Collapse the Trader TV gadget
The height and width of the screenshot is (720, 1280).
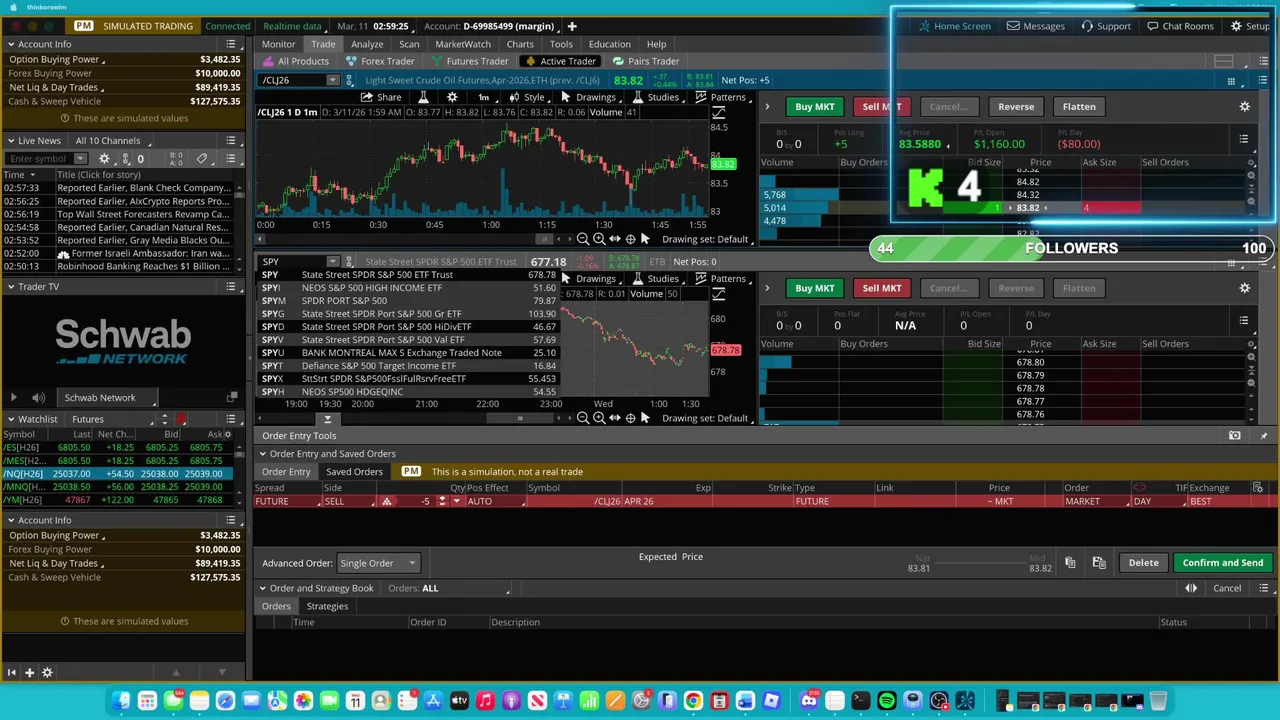pos(10,287)
